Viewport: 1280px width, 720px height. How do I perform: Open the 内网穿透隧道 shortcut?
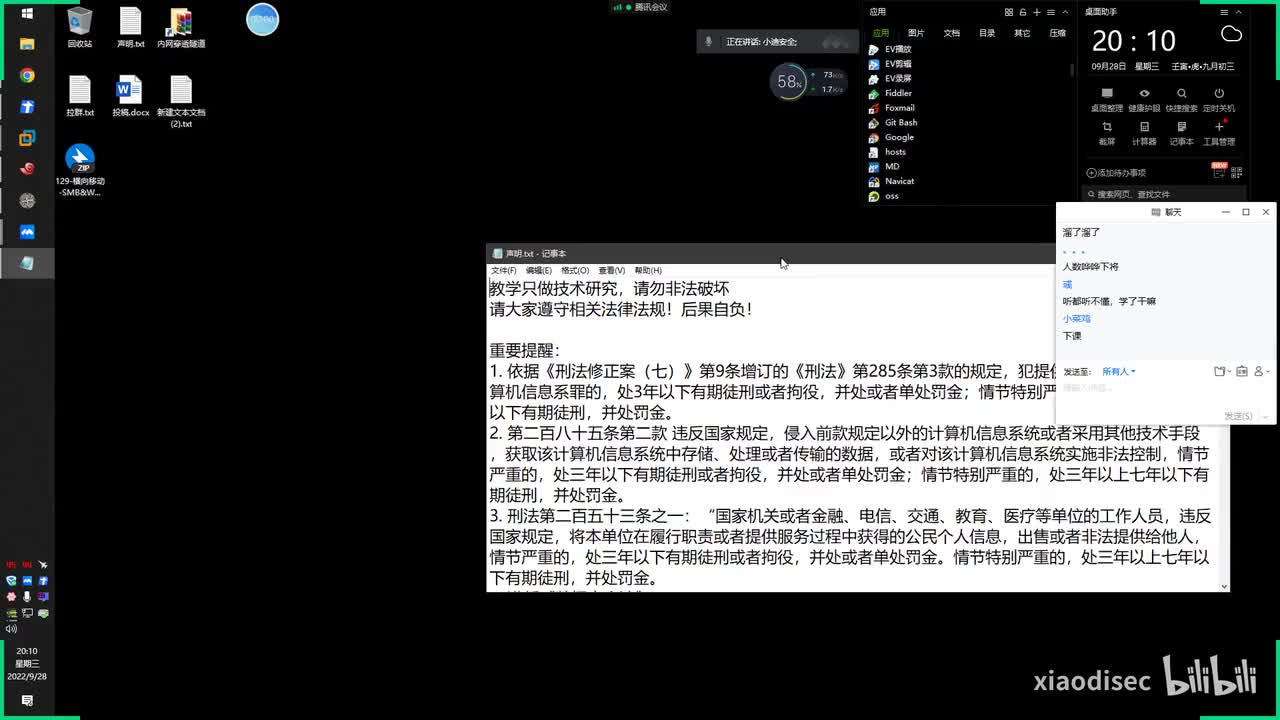[x=181, y=27]
